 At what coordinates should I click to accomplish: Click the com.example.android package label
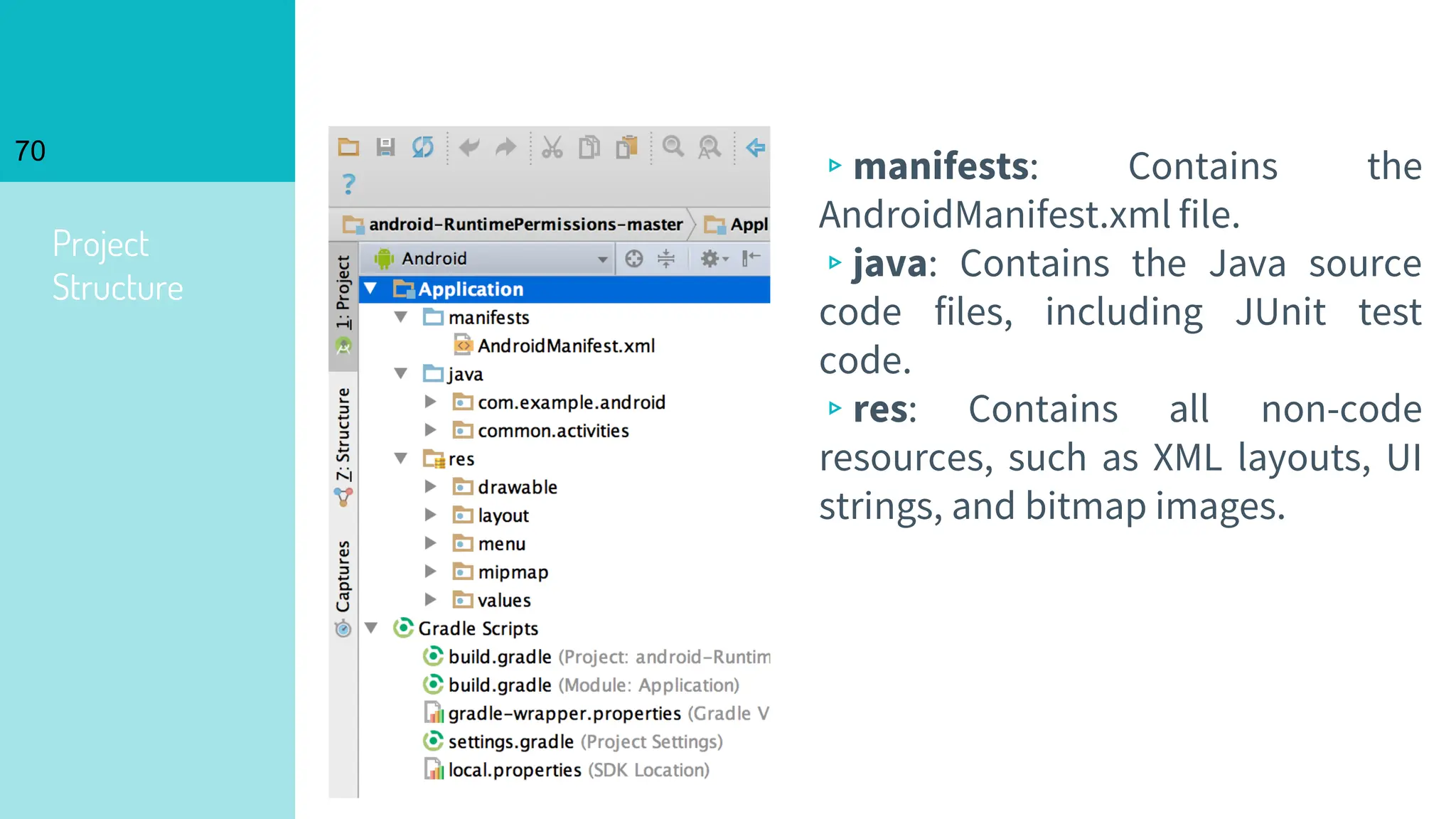572,402
